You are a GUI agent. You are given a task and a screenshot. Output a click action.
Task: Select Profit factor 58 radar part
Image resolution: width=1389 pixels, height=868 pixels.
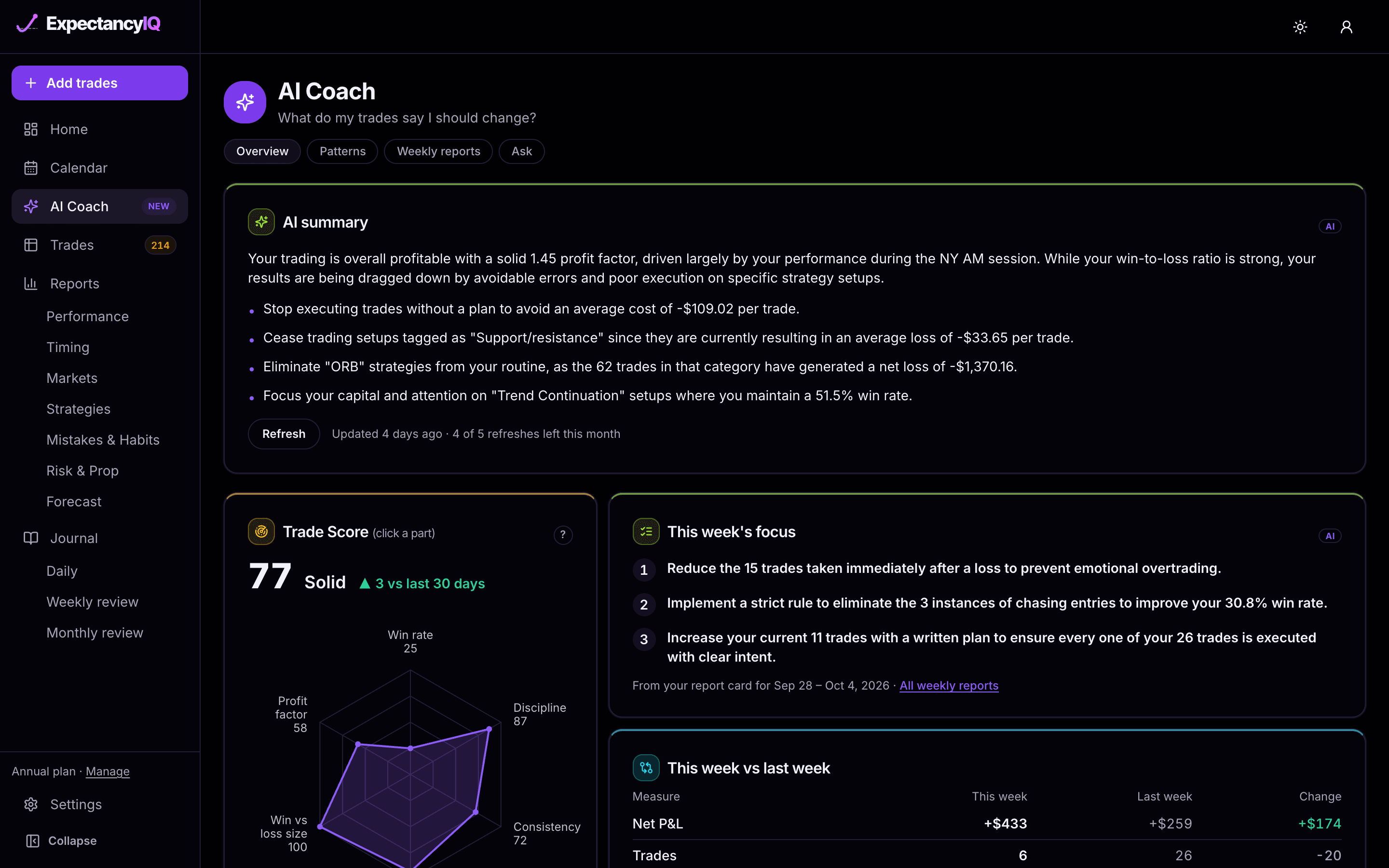click(291, 714)
